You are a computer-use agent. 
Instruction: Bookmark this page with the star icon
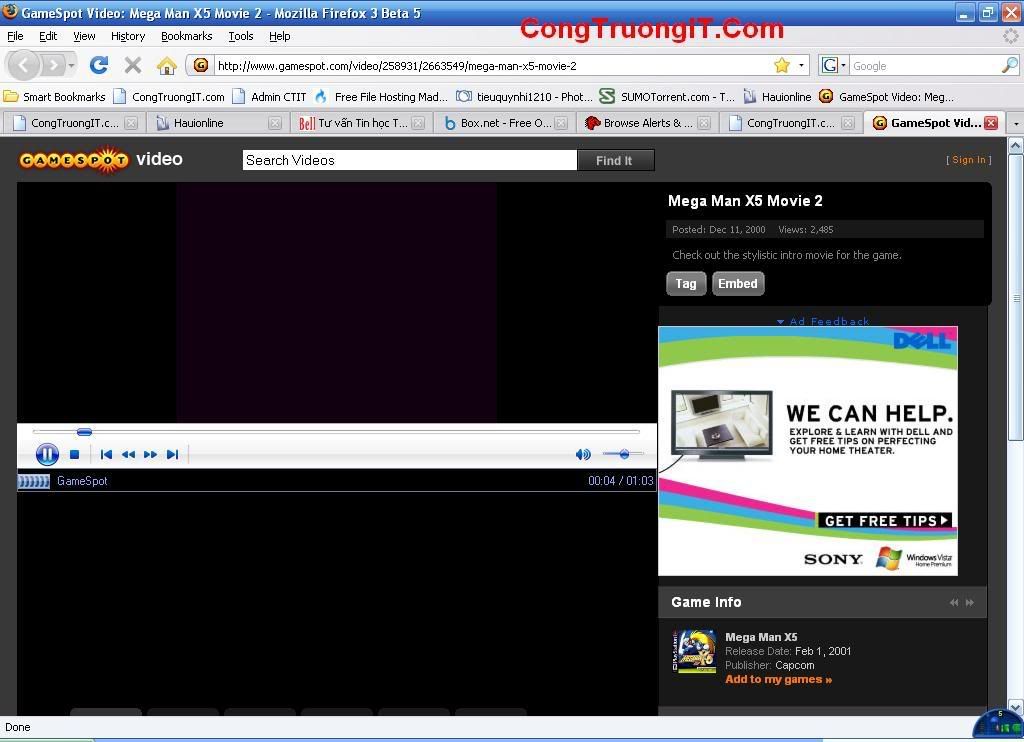[782, 65]
